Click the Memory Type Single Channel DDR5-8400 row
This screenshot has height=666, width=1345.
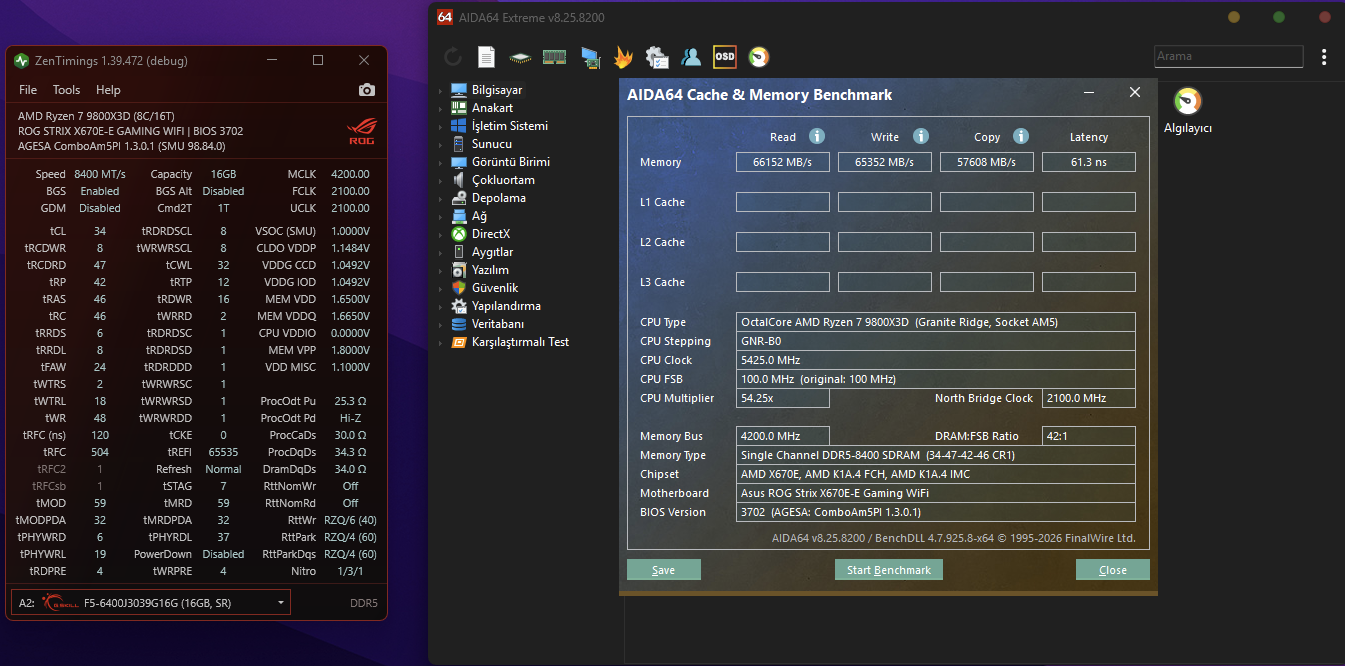(936, 455)
